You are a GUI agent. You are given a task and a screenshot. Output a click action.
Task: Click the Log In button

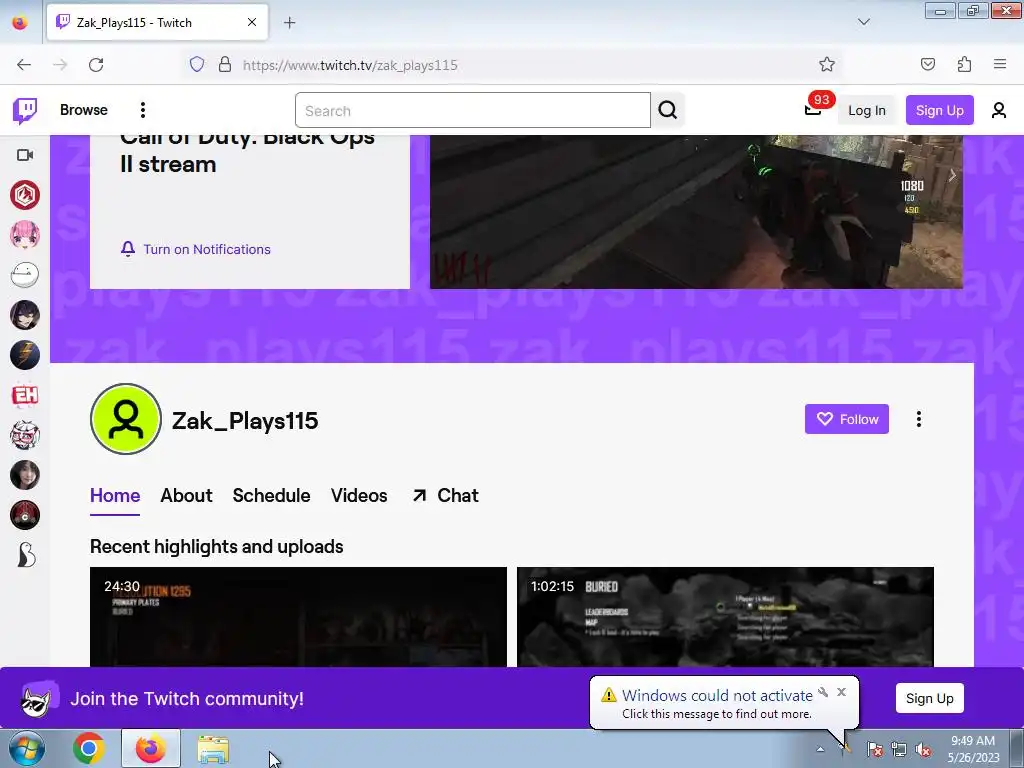pos(867,110)
